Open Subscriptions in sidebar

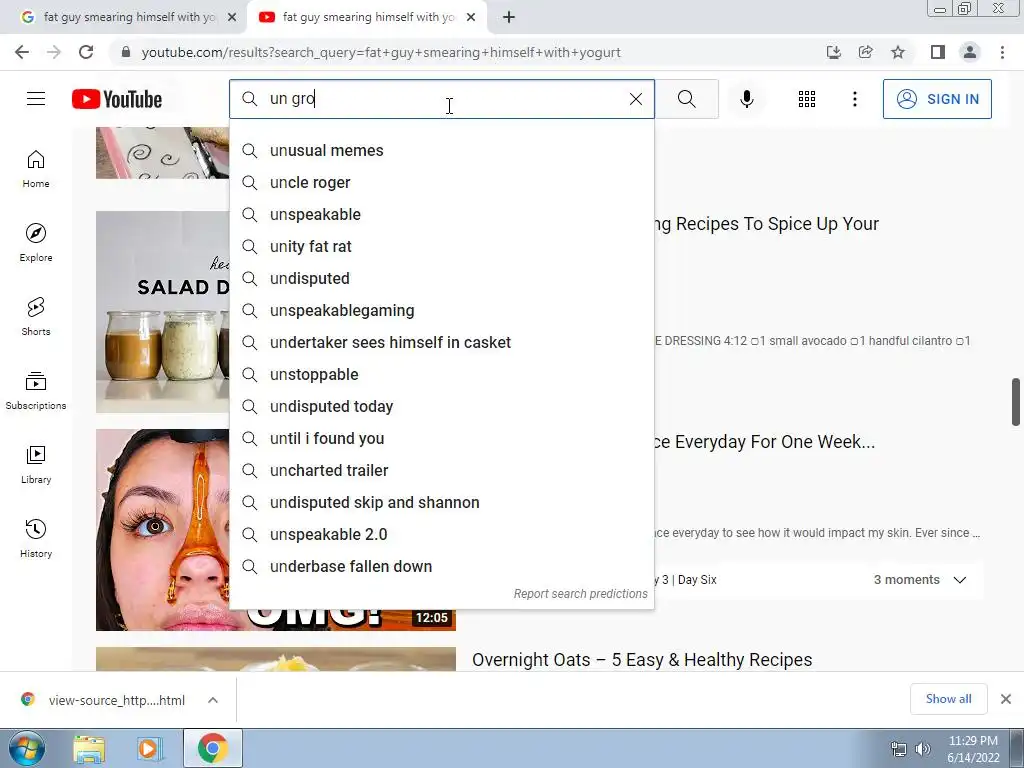click(36, 390)
